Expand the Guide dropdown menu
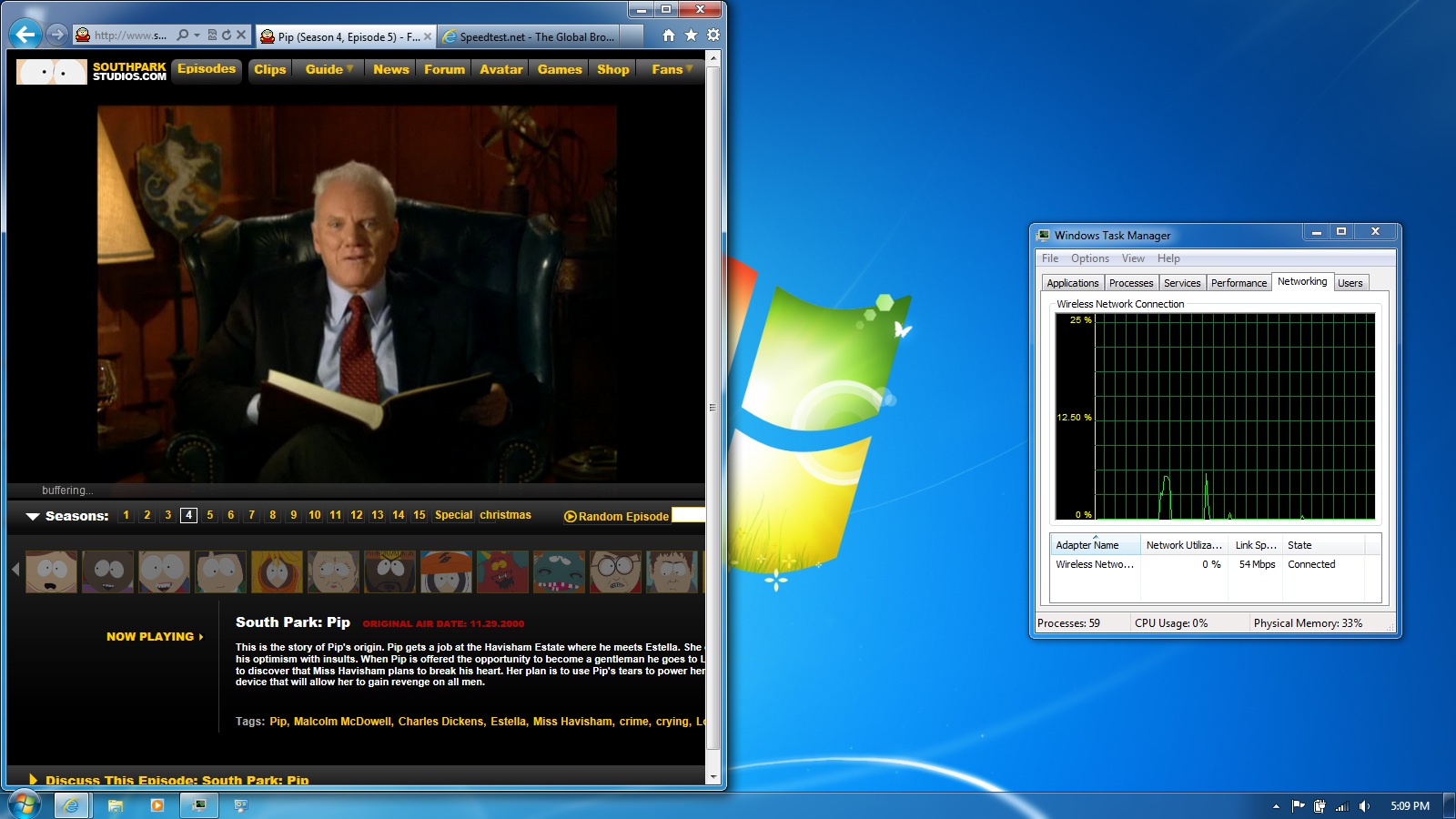 tap(329, 69)
